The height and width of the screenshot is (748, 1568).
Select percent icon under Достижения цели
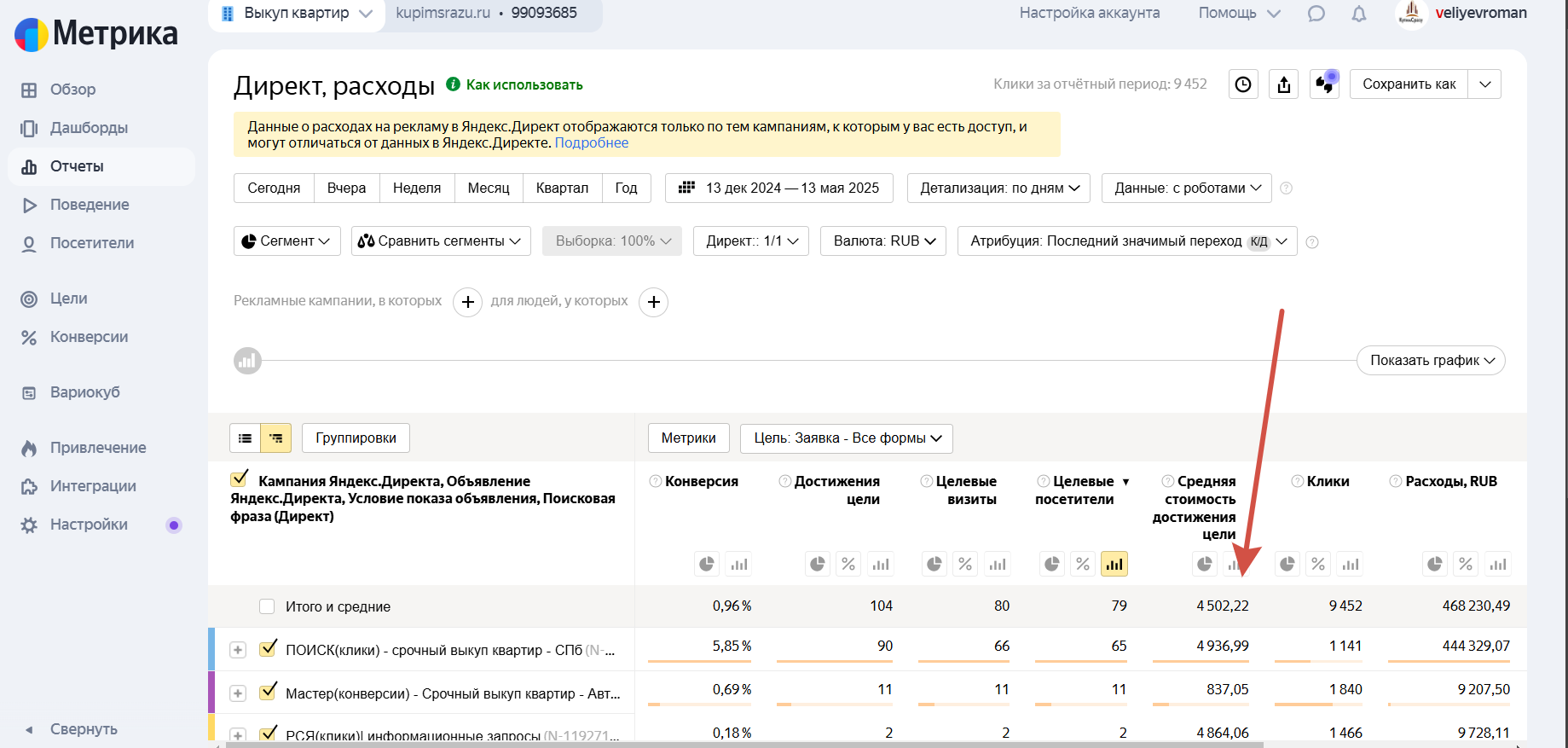pos(848,564)
